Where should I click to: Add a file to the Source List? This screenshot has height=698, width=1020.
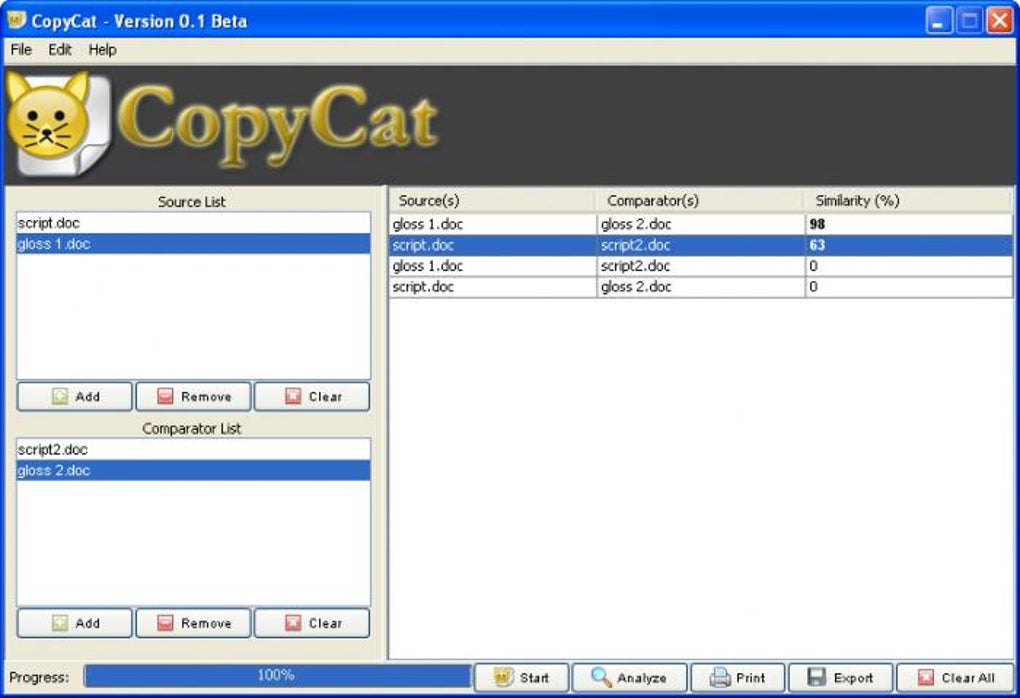(75, 396)
